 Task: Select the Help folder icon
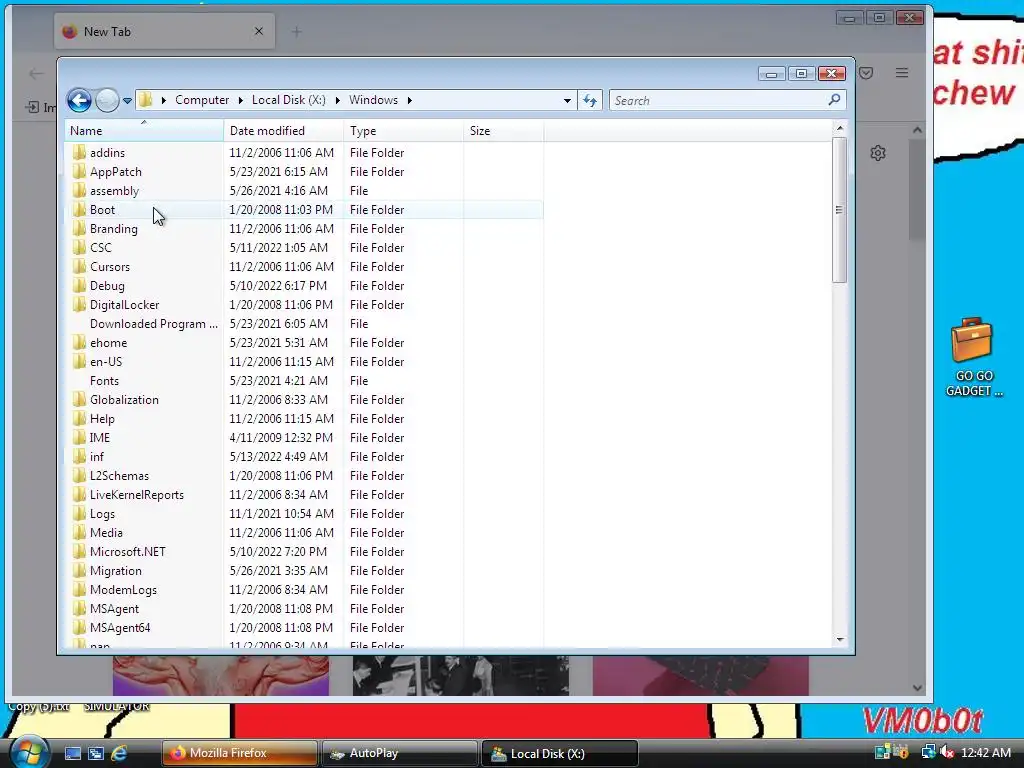[x=79, y=418]
